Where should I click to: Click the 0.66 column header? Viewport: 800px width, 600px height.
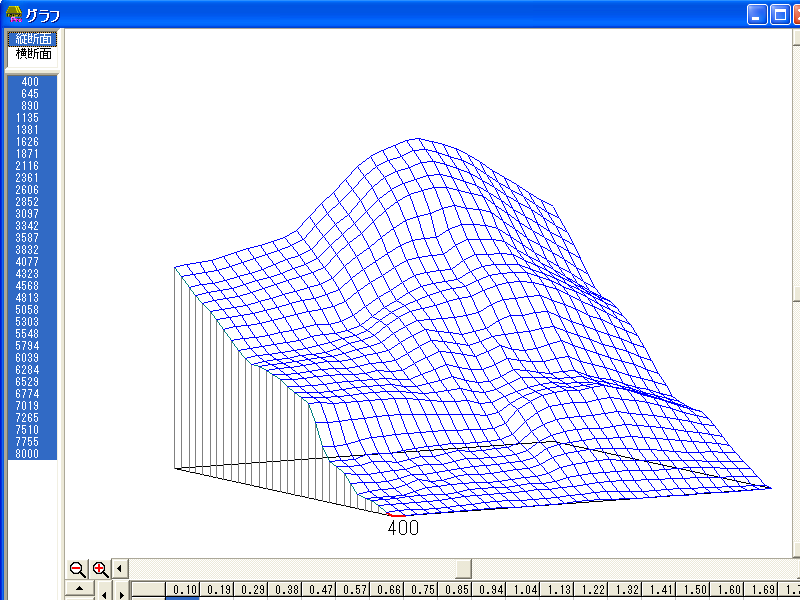387,590
